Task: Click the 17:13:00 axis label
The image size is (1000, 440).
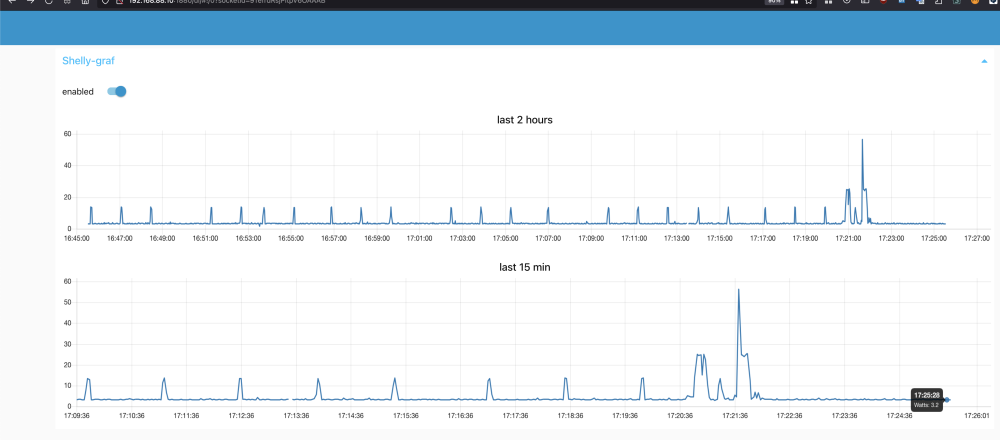Action: pyautogui.click(x=677, y=238)
